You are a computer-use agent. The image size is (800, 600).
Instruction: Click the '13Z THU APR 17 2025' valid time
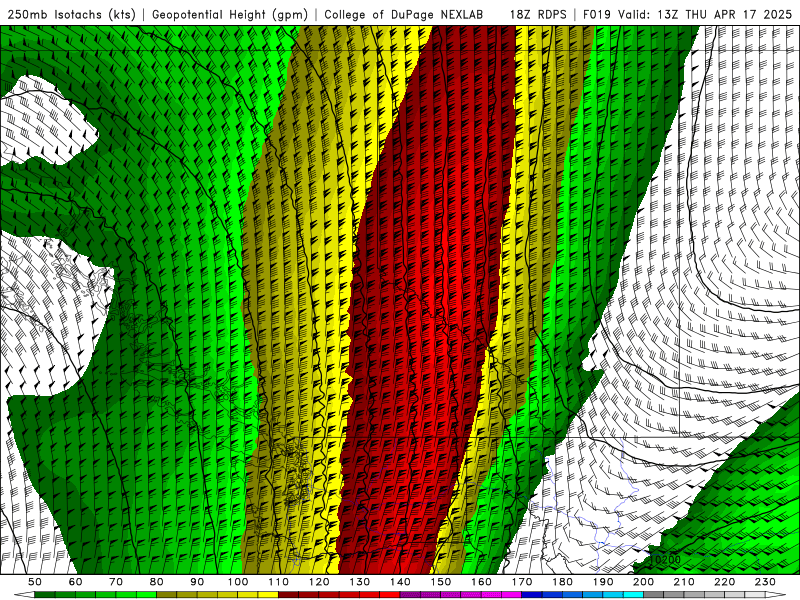(x=724, y=14)
